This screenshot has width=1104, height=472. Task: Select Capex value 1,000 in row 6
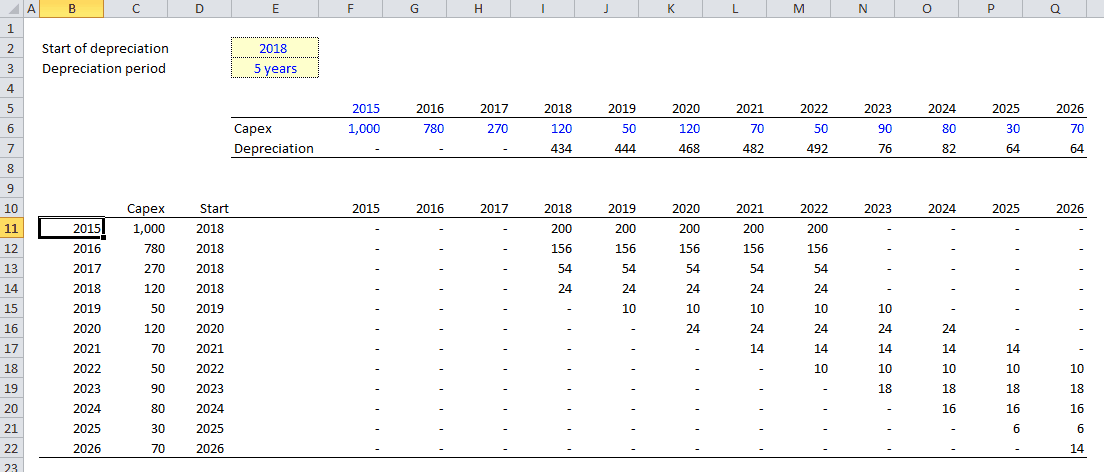point(364,129)
